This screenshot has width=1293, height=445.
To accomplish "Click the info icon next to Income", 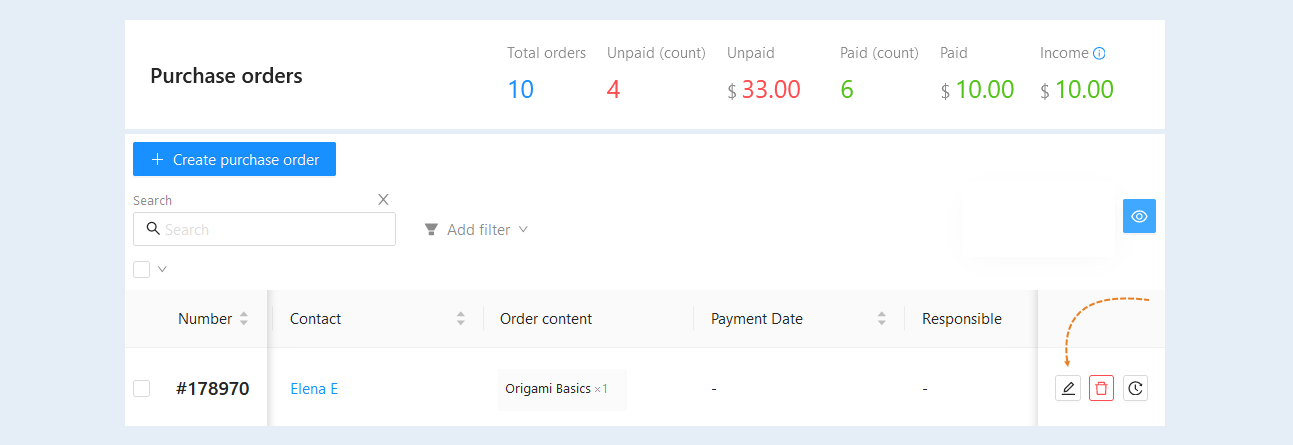I will click(x=1099, y=54).
